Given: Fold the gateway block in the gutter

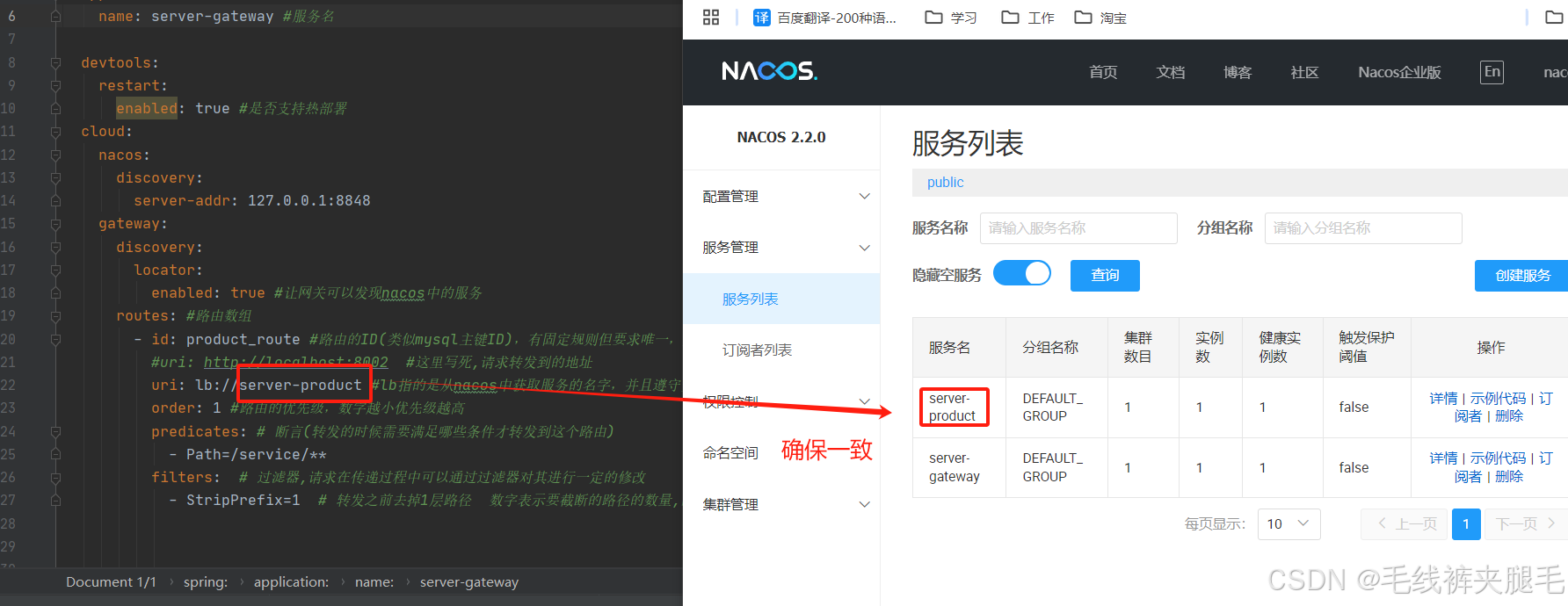Looking at the screenshot, I should [55, 224].
